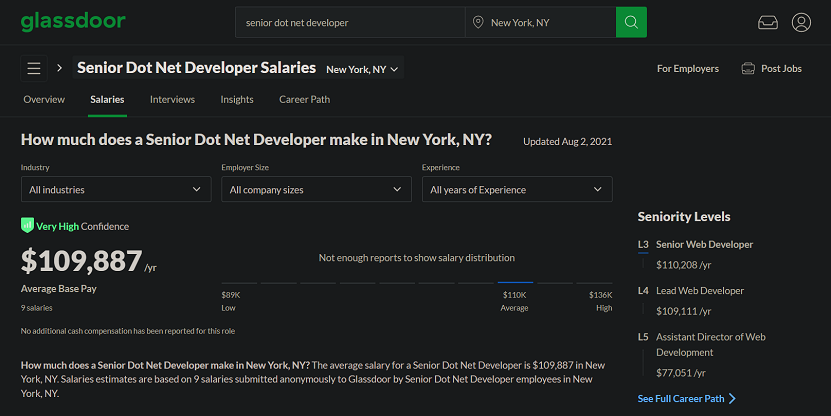The height and width of the screenshot is (416, 831).
Task: Click the L5 seniority level marker
Action: [x=643, y=337]
